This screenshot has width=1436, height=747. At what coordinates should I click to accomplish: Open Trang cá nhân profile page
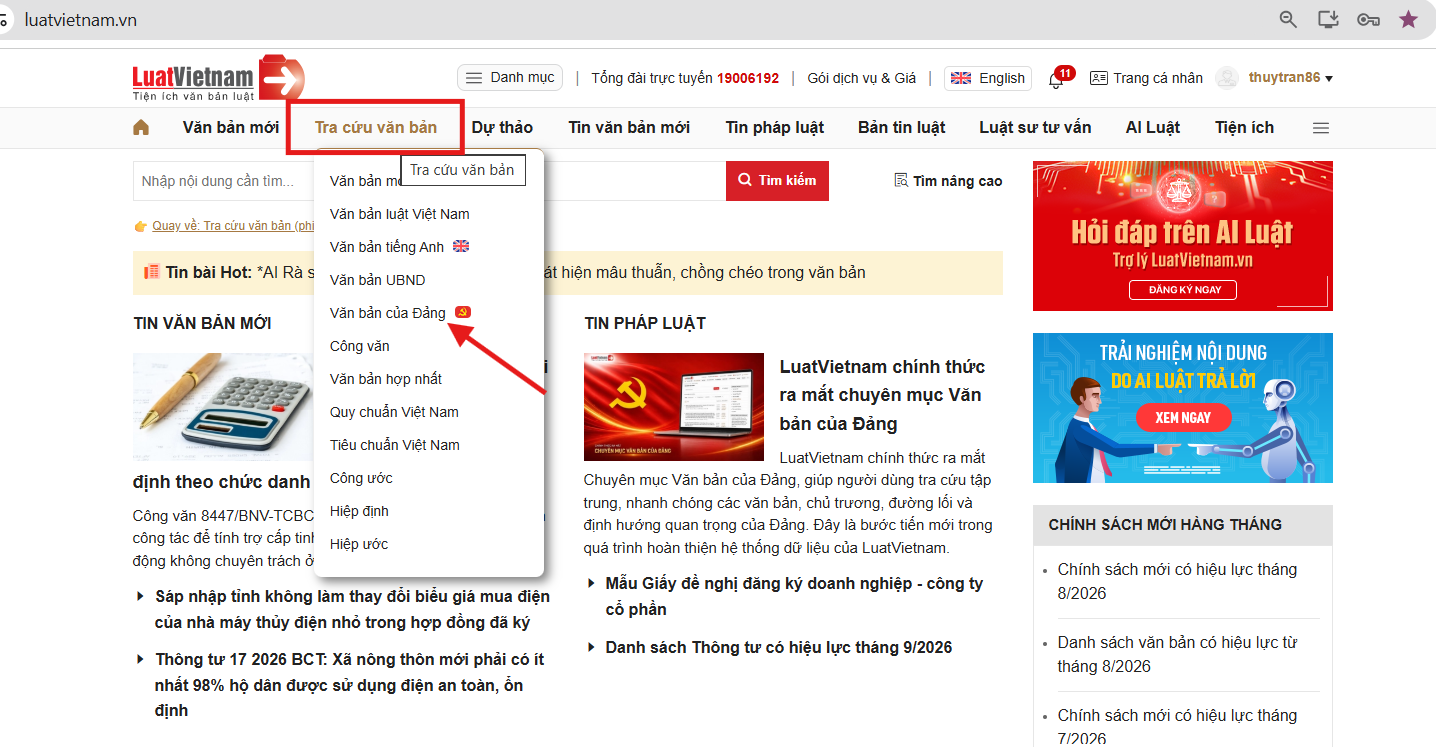click(1146, 78)
